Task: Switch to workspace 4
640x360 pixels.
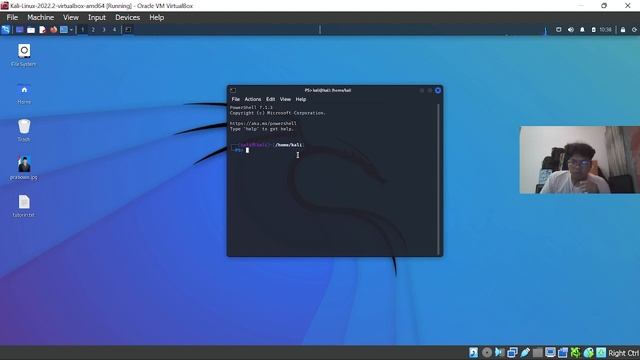Action: 114,30
